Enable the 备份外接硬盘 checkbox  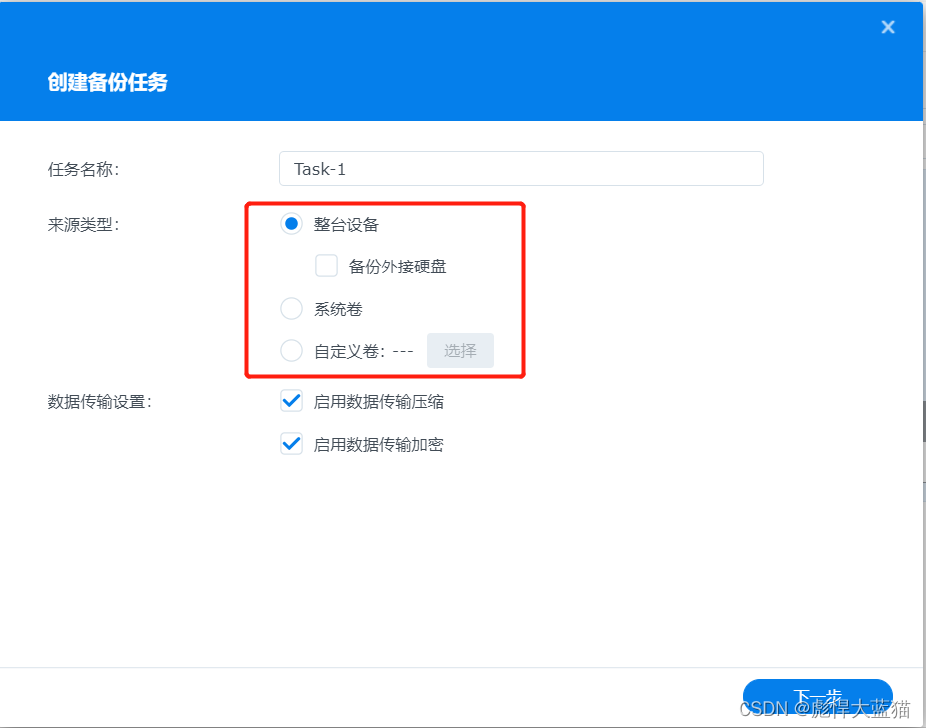(326, 266)
